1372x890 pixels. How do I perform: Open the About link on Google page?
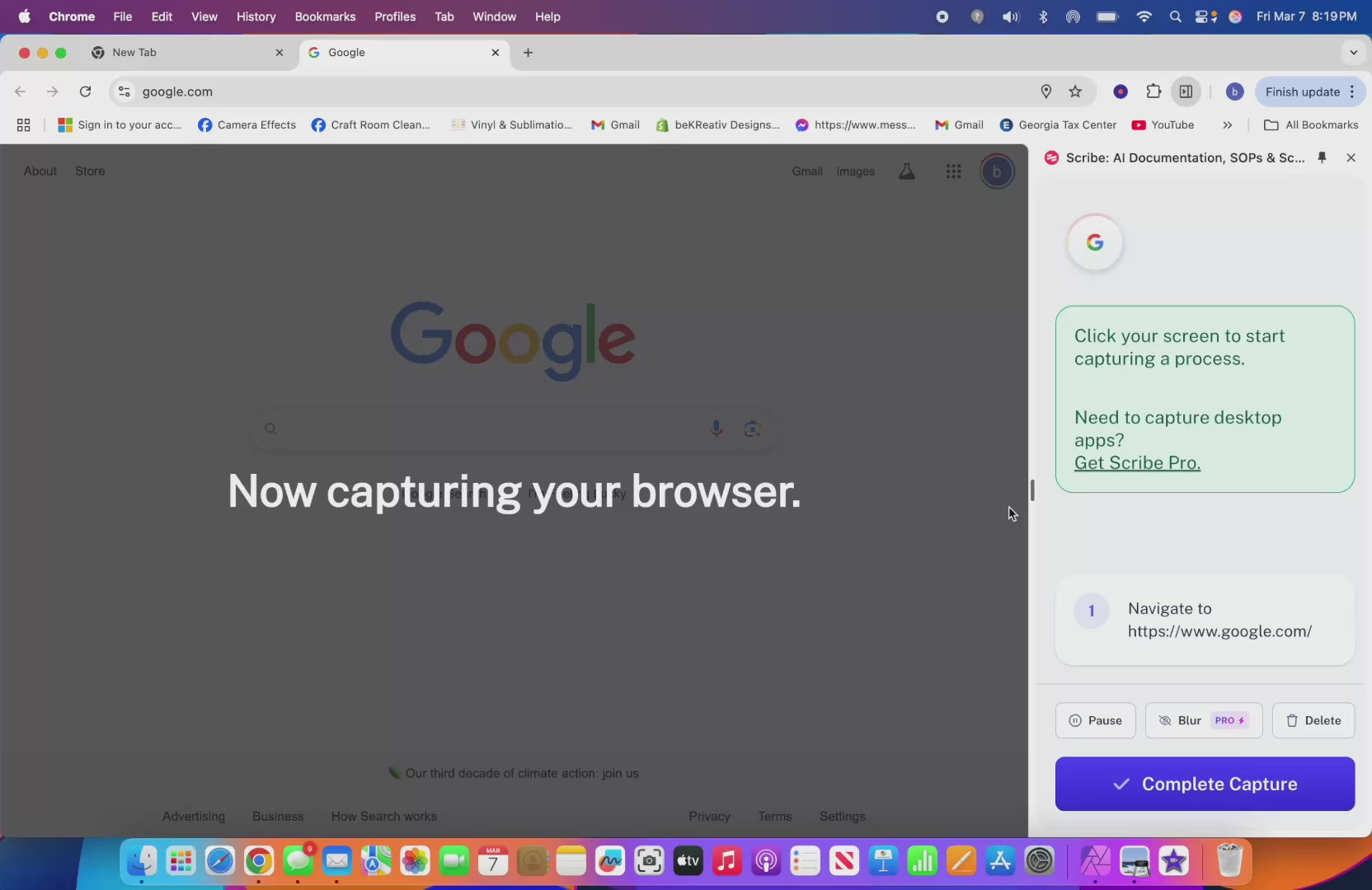coord(40,171)
